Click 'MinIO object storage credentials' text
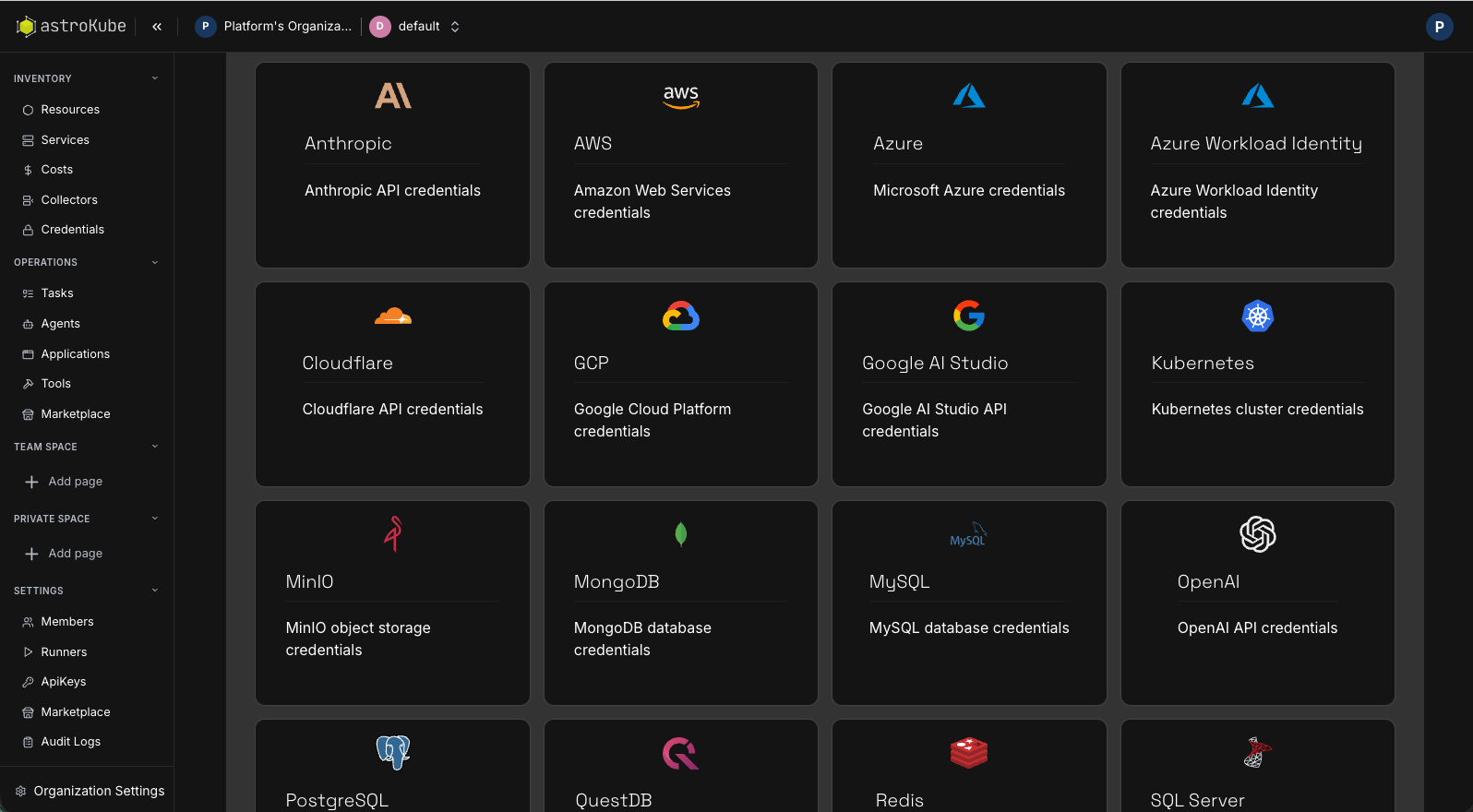The image size is (1473, 812). pyautogui.click(x=358, y=639)
